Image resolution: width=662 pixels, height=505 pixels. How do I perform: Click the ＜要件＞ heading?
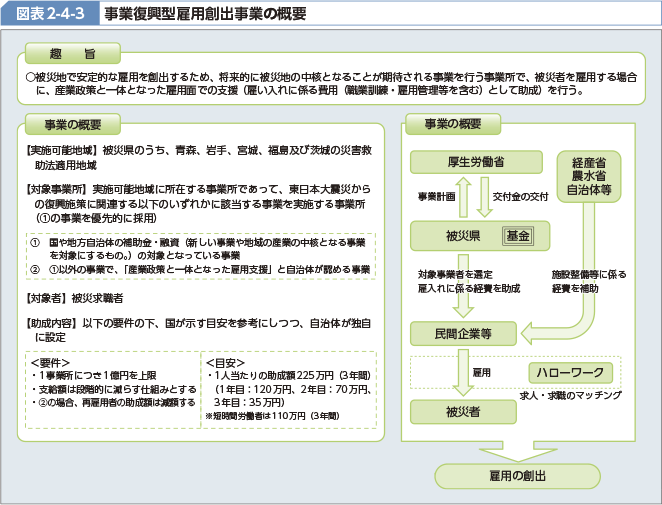tap(49, 362)
